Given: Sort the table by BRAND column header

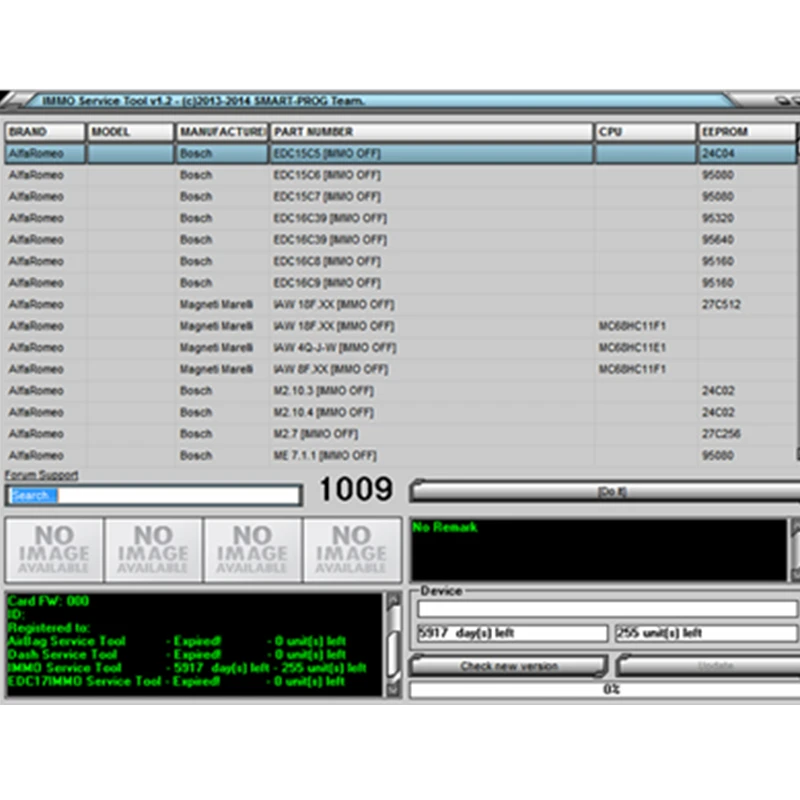Looking at the screenshot, I should tap(44, 131).
